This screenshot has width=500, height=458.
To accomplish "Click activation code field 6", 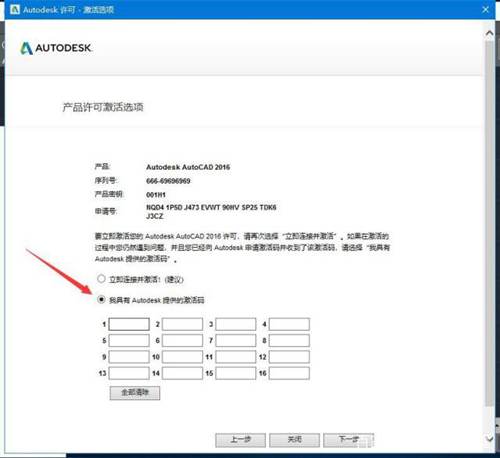I will click(x=182, y=340).
